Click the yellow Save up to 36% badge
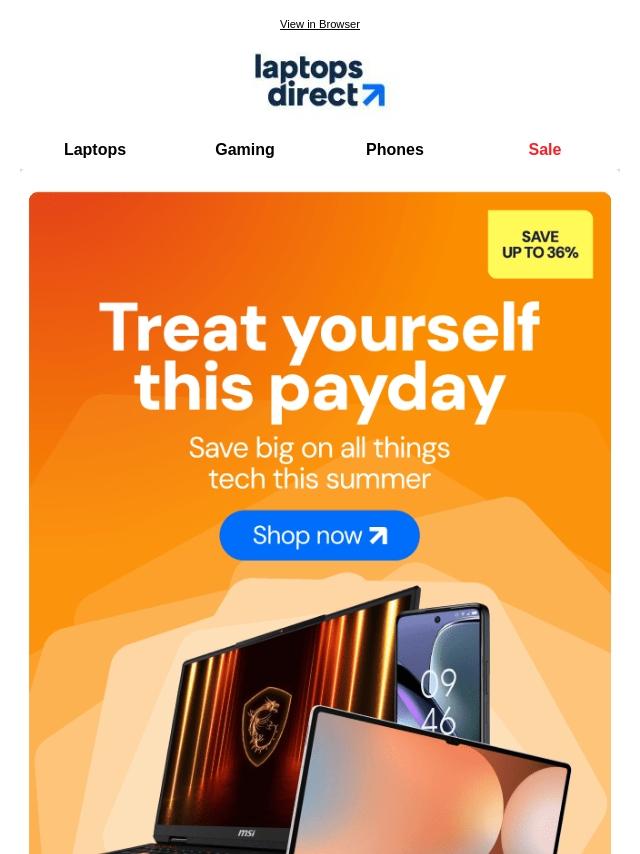Viewport: 640px width, 854px height. tap(540, 245)
